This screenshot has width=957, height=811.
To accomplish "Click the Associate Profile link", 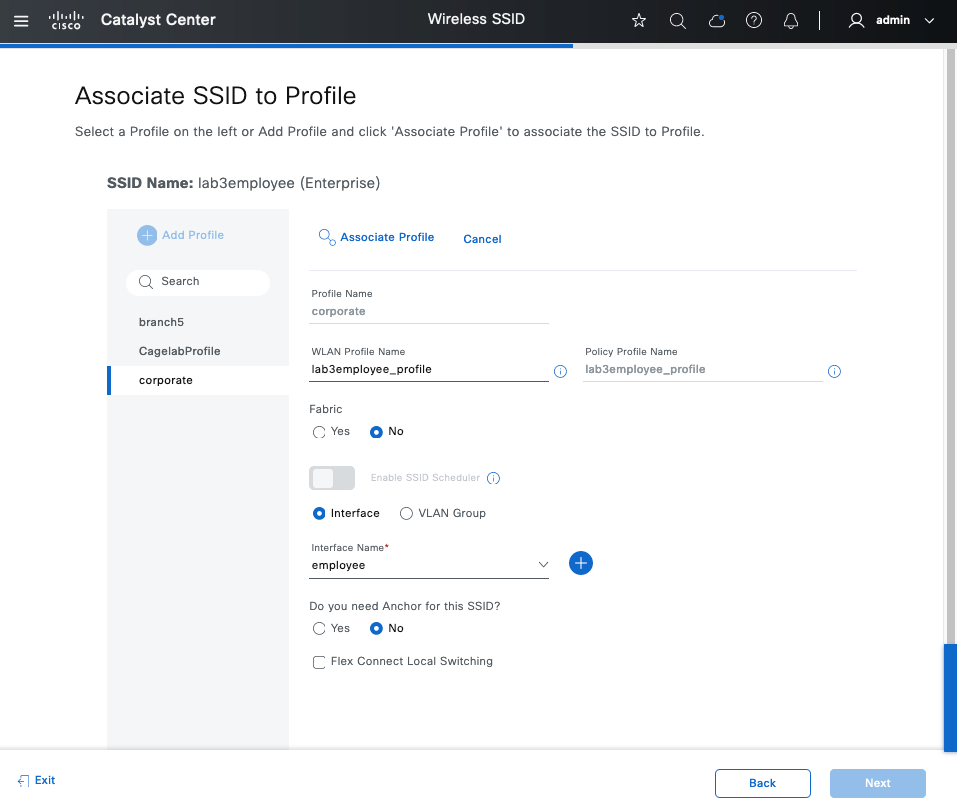I will [387, 238].
